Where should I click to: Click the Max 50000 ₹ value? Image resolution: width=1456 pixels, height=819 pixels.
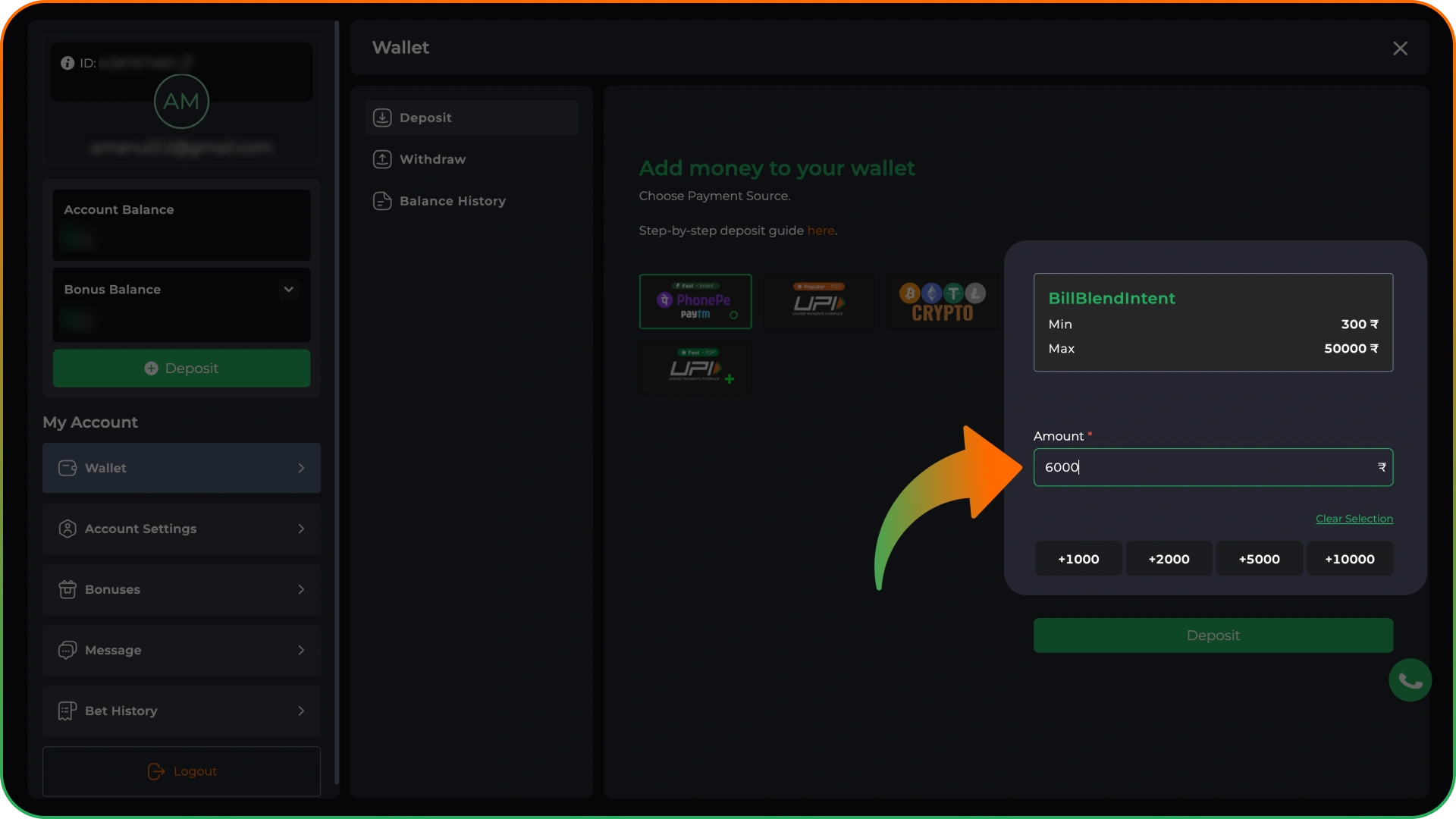1351,349
